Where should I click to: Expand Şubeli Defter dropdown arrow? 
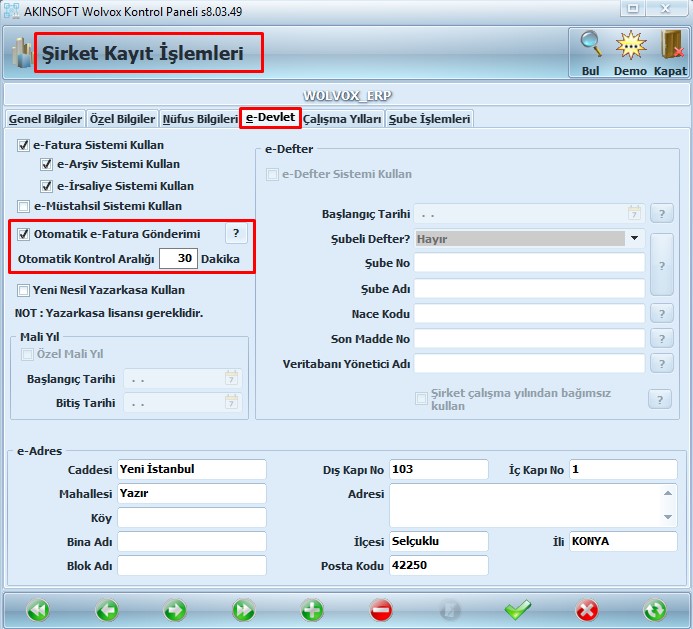coord(635,238)
